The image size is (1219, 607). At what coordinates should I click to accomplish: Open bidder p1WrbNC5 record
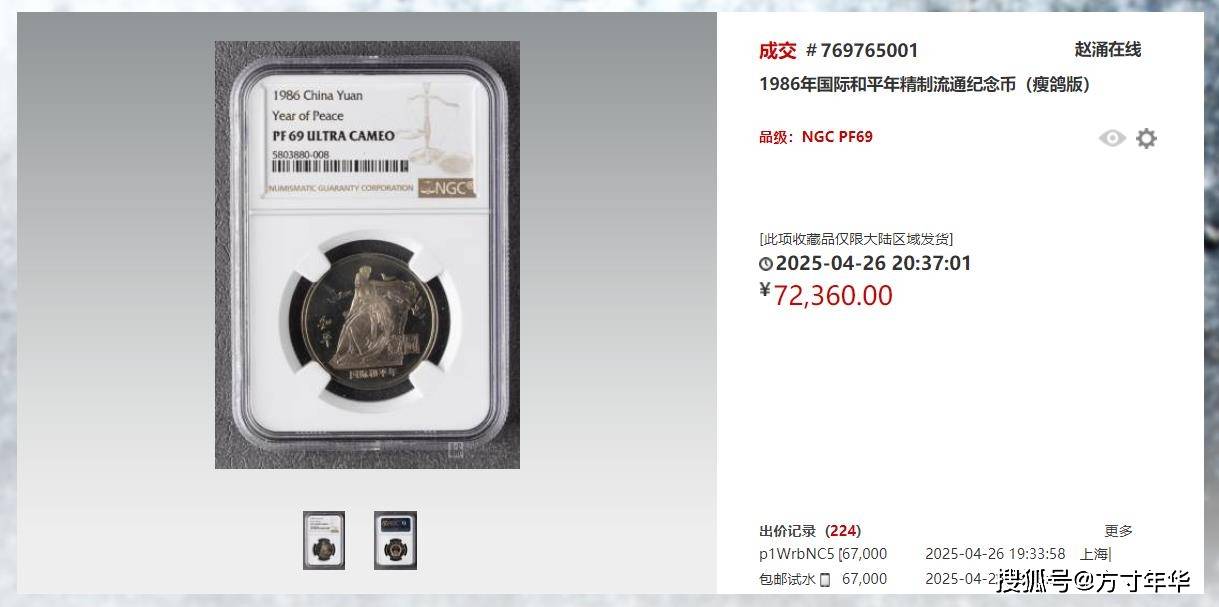coord(797,554)
